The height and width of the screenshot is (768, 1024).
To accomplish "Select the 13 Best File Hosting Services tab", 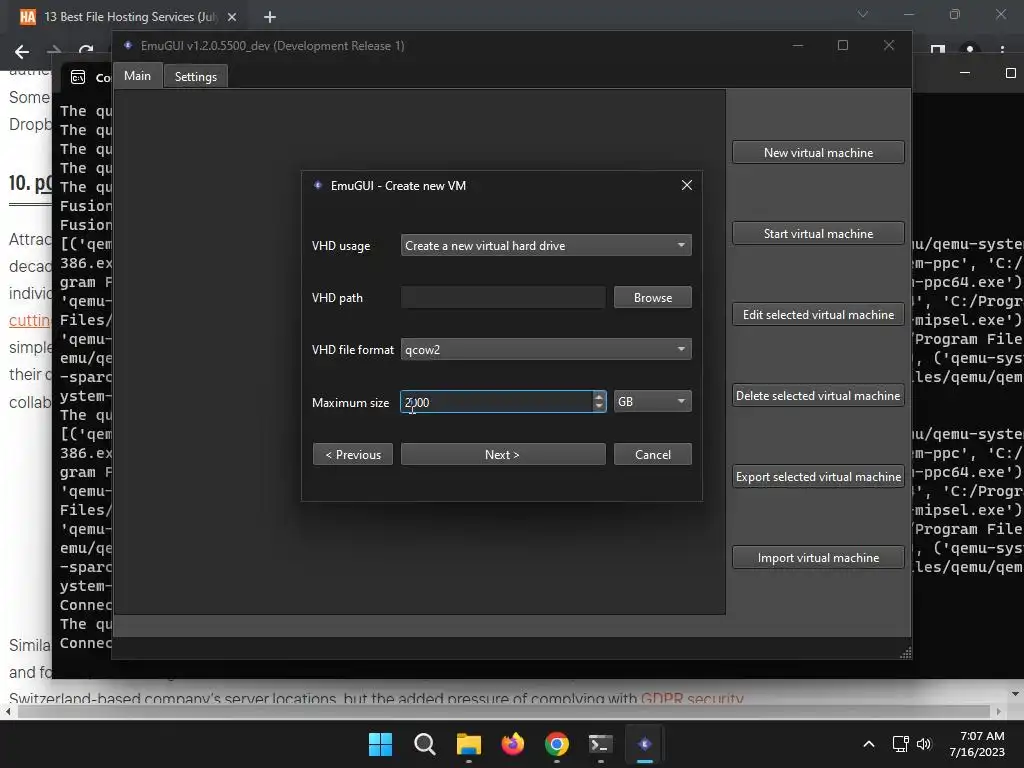I will pos(128,17).
